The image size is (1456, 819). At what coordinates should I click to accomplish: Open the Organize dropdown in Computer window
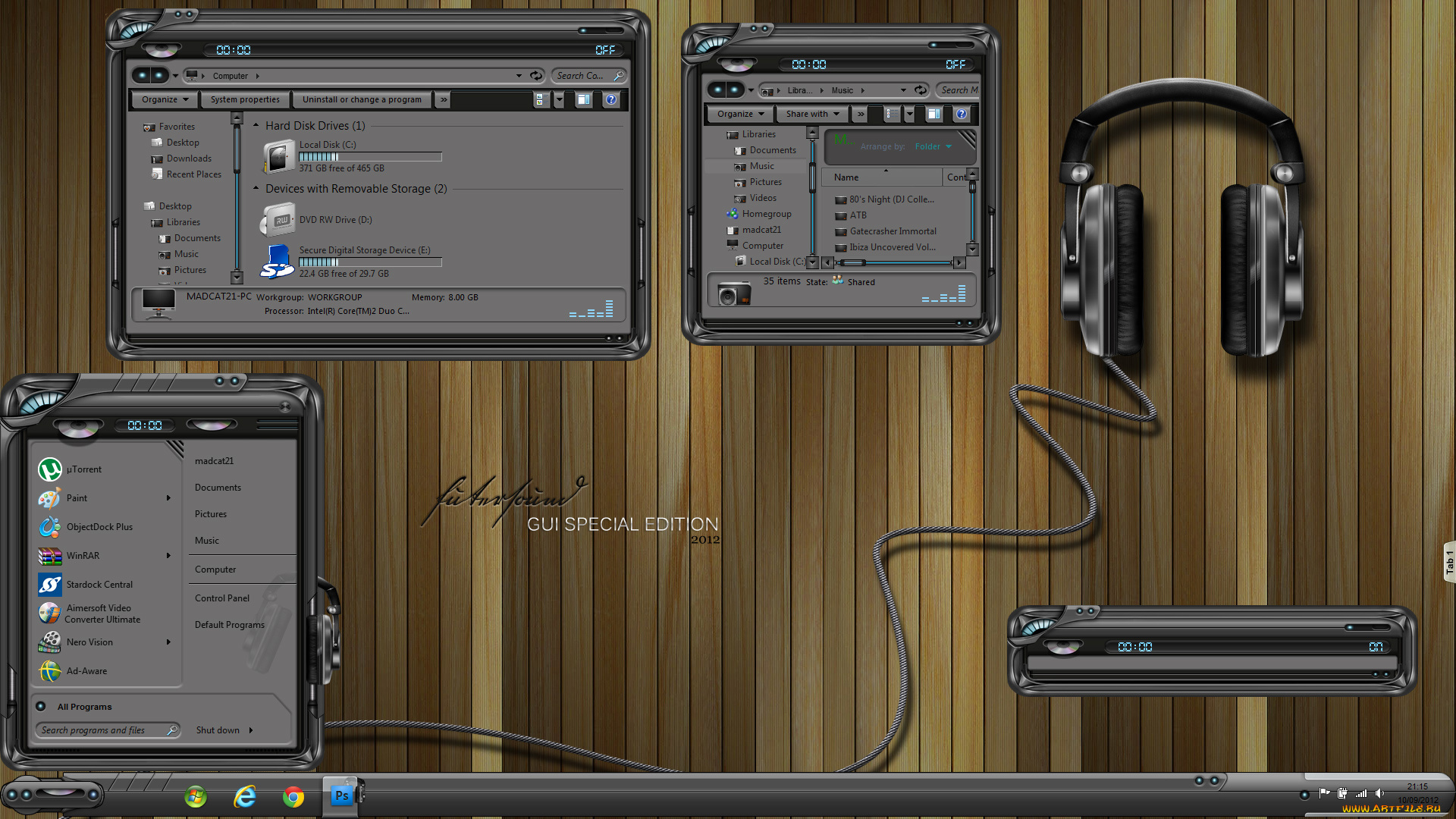click(x=165, y=99)
